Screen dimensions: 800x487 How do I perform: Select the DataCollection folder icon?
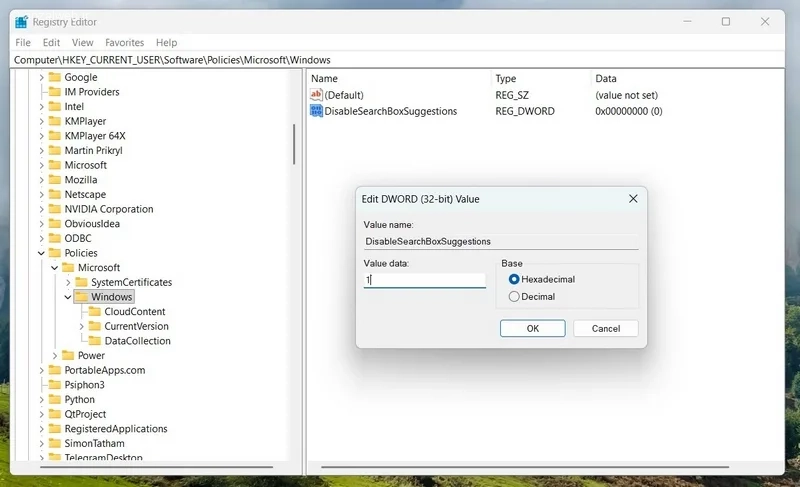[x=94, y=341]
